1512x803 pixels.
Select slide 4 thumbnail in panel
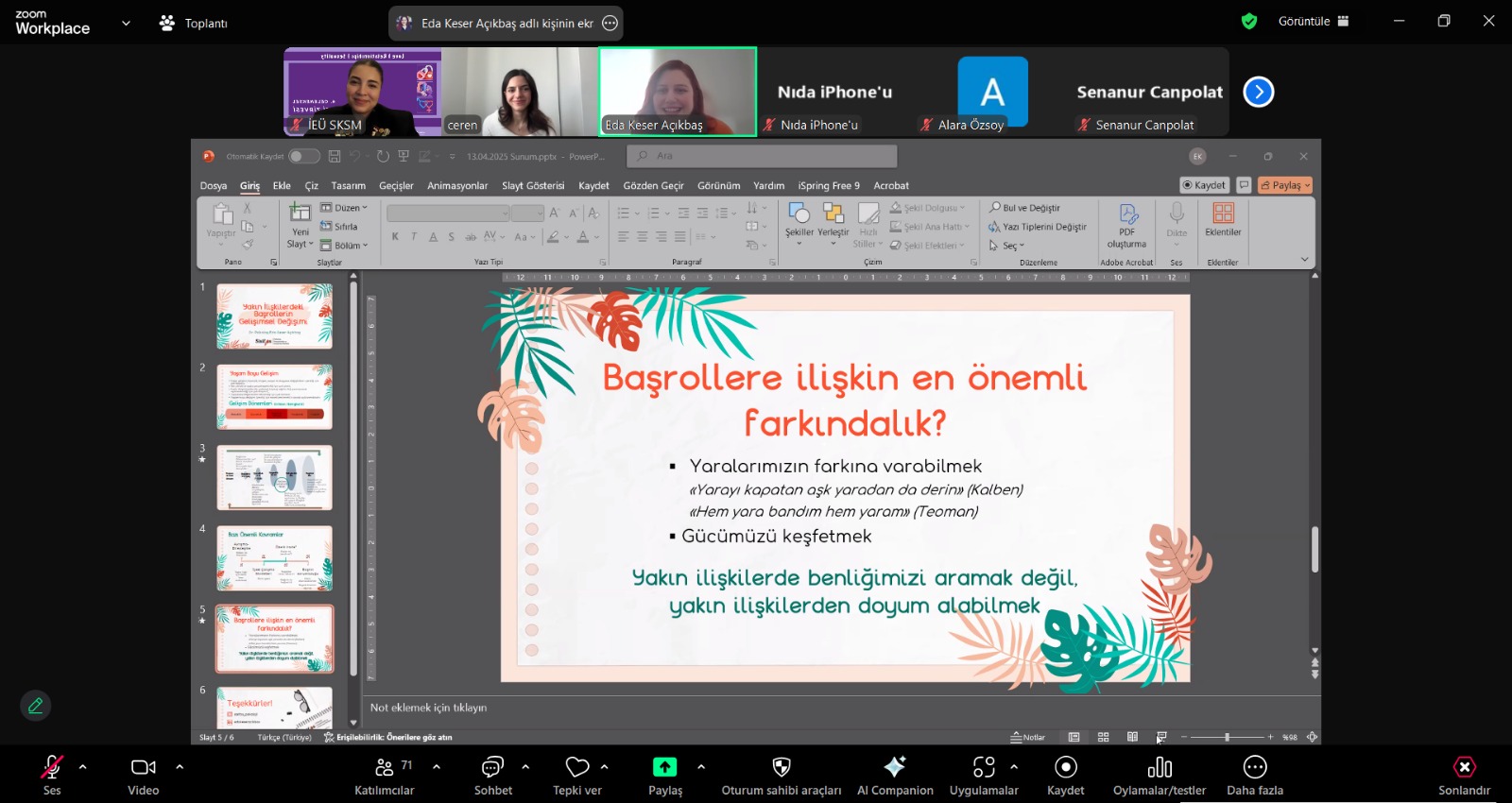(x=274, y=558)
